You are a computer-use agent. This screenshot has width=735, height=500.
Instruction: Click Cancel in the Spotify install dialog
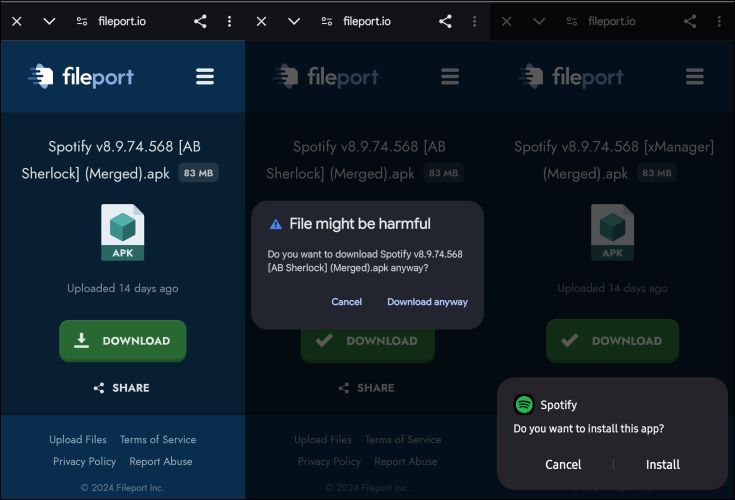click(563, 464)
